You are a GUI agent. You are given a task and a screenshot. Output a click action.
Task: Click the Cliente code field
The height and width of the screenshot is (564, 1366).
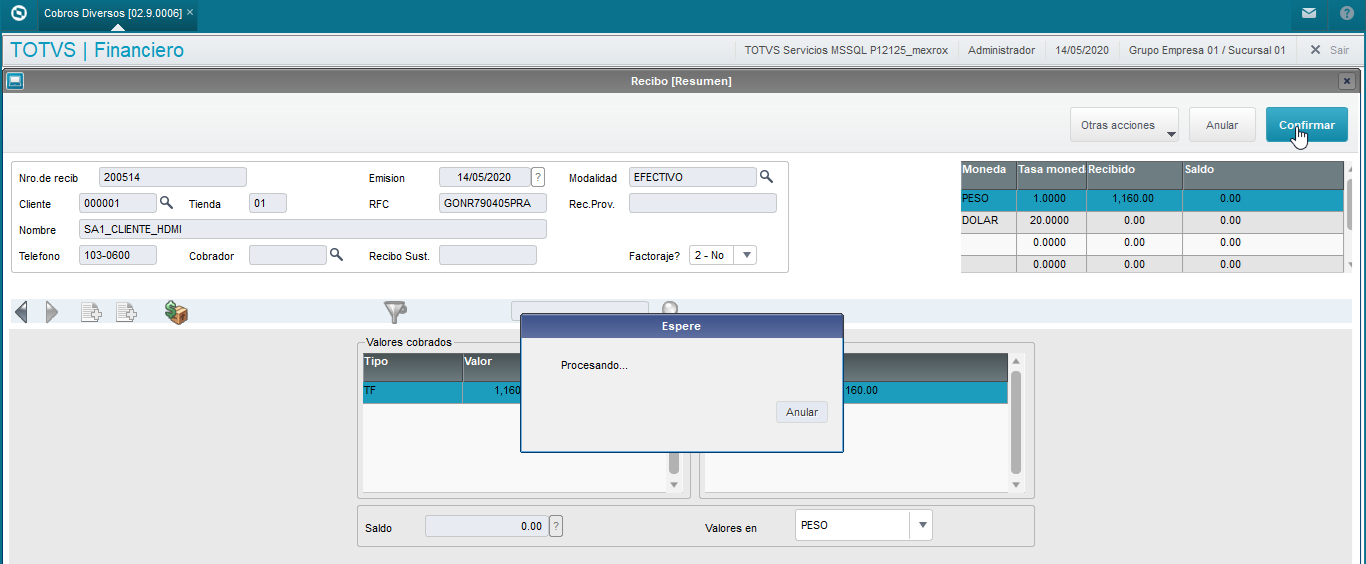118,203
